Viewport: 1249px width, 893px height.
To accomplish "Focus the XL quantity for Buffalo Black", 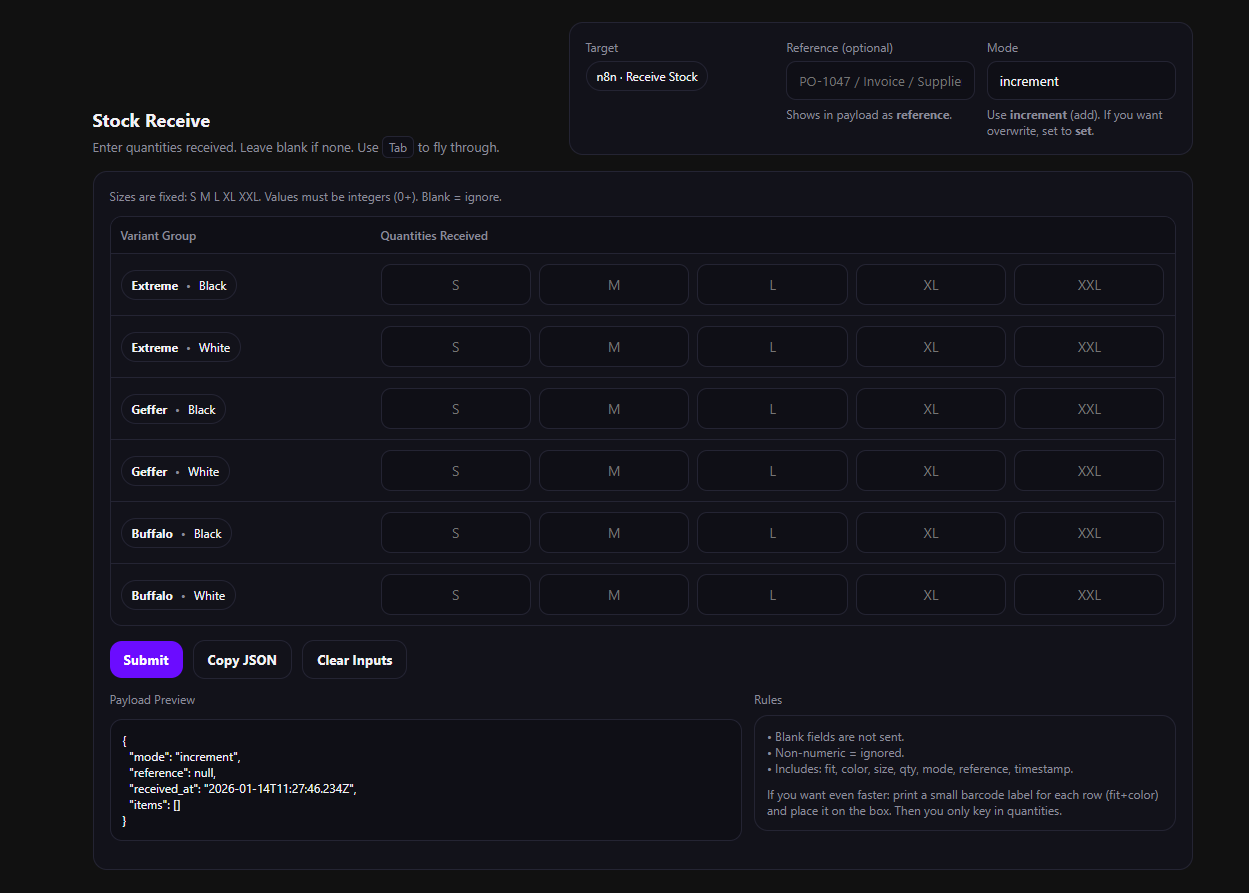I will tap(931, 533).
